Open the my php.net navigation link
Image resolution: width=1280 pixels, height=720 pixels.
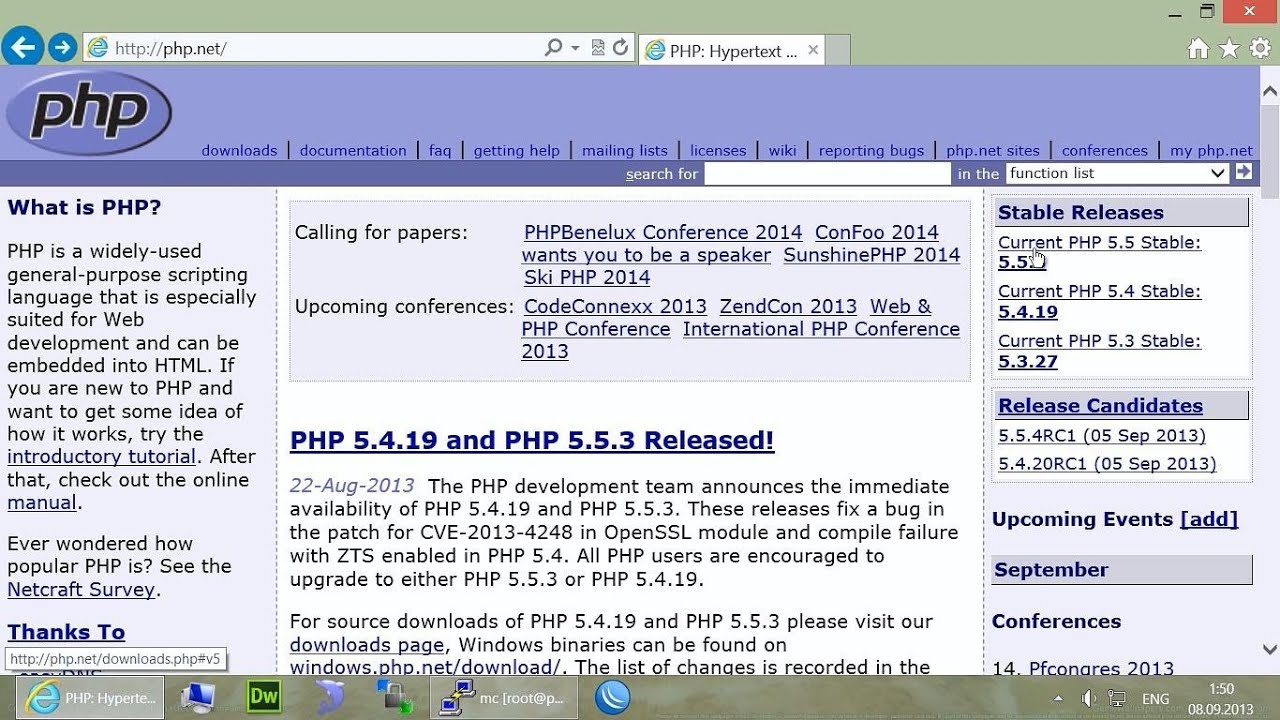pyautogui.click(x=1211, y=151)
